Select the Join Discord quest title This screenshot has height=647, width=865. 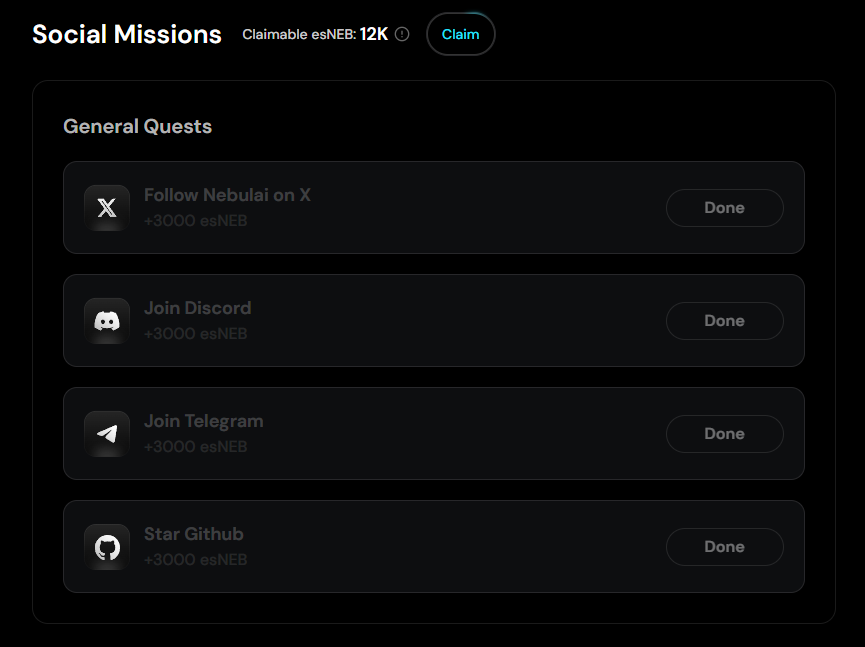click(197, 308)
